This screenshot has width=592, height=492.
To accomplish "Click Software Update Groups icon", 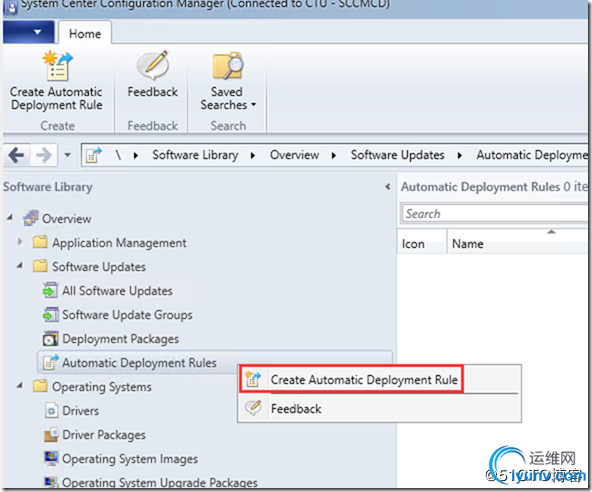I will tap(50, 314).
